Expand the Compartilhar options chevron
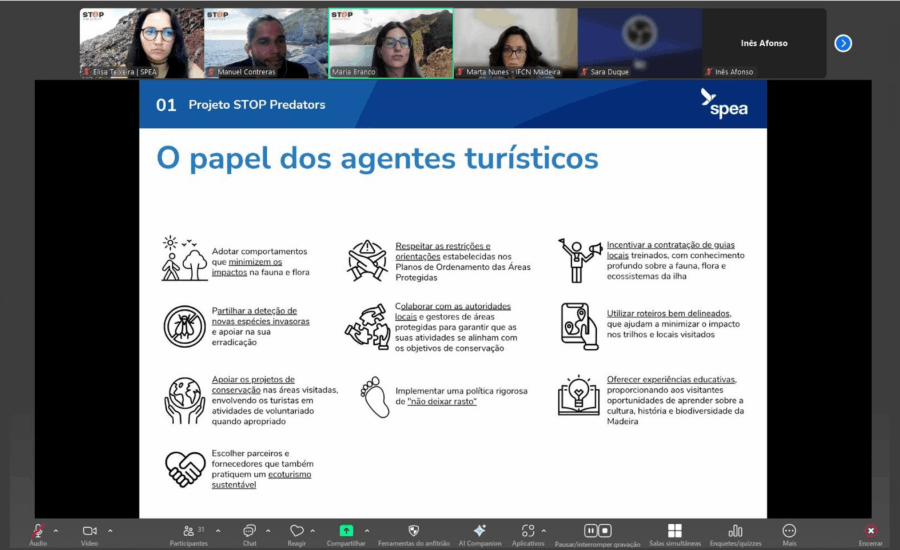Image resolution: width=900 pixels, height=550 pixels. (x=367, y=530)
